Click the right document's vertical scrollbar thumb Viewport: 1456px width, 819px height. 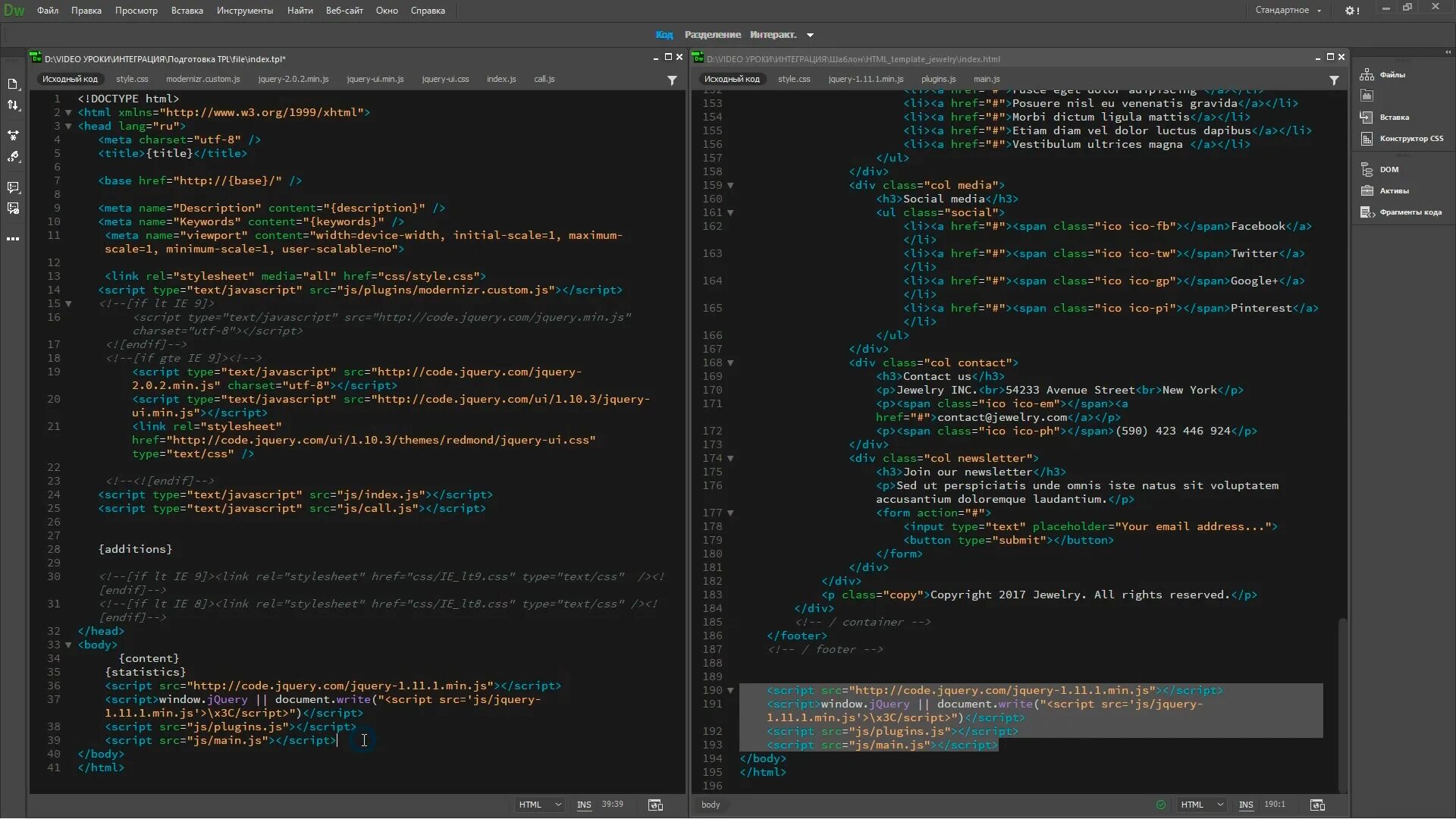coord(1343,704)
